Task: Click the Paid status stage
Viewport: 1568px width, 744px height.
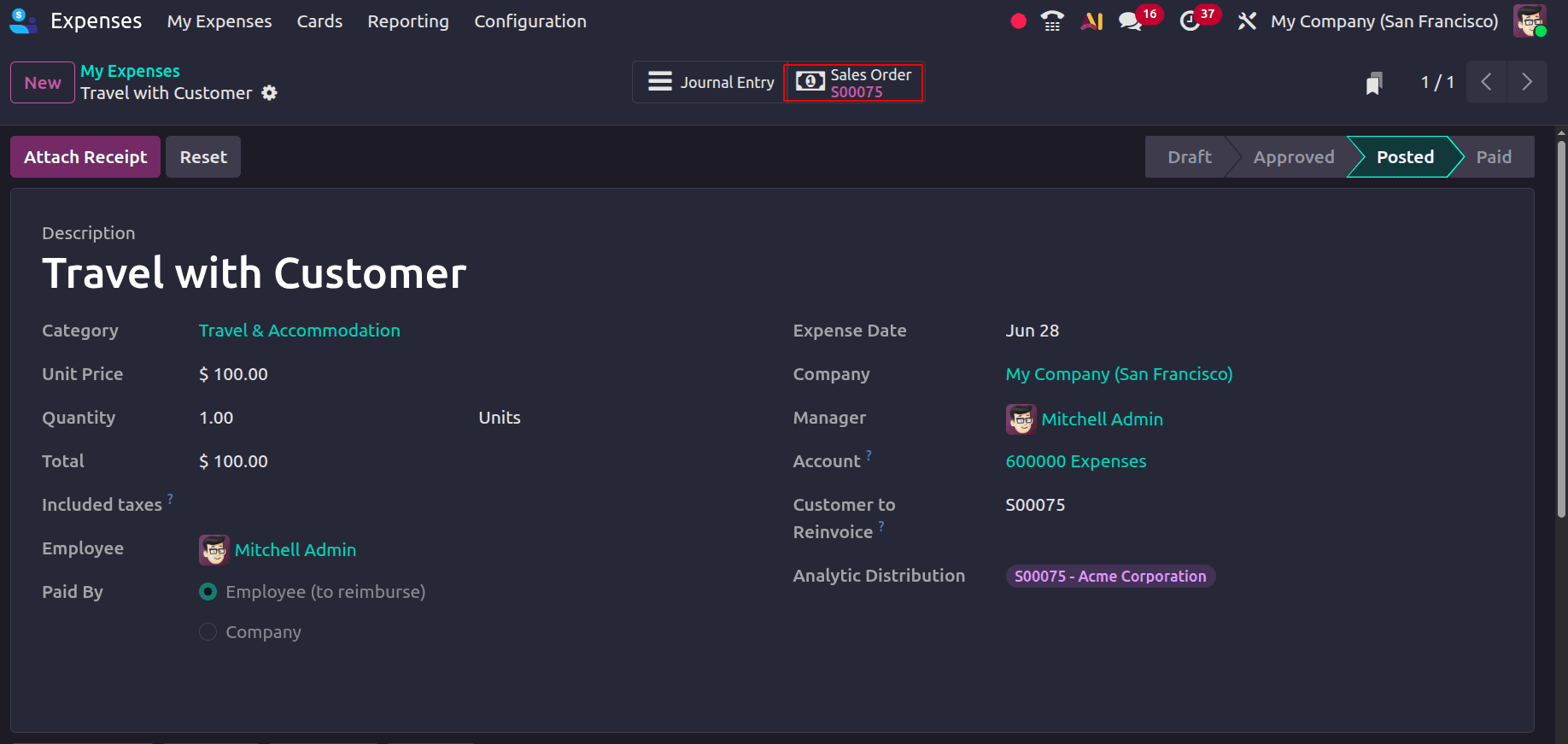Action: [x=1494, y=157]
